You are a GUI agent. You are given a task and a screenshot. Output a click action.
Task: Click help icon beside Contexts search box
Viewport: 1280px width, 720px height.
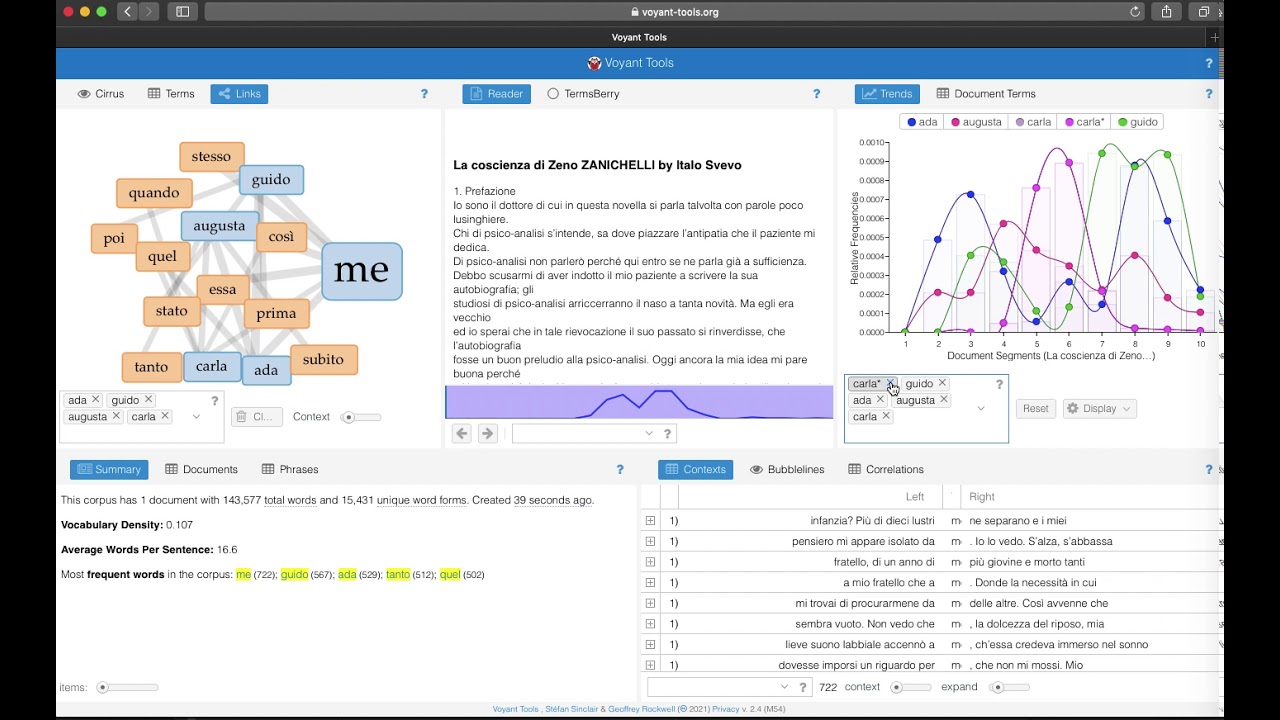point(803,687)
